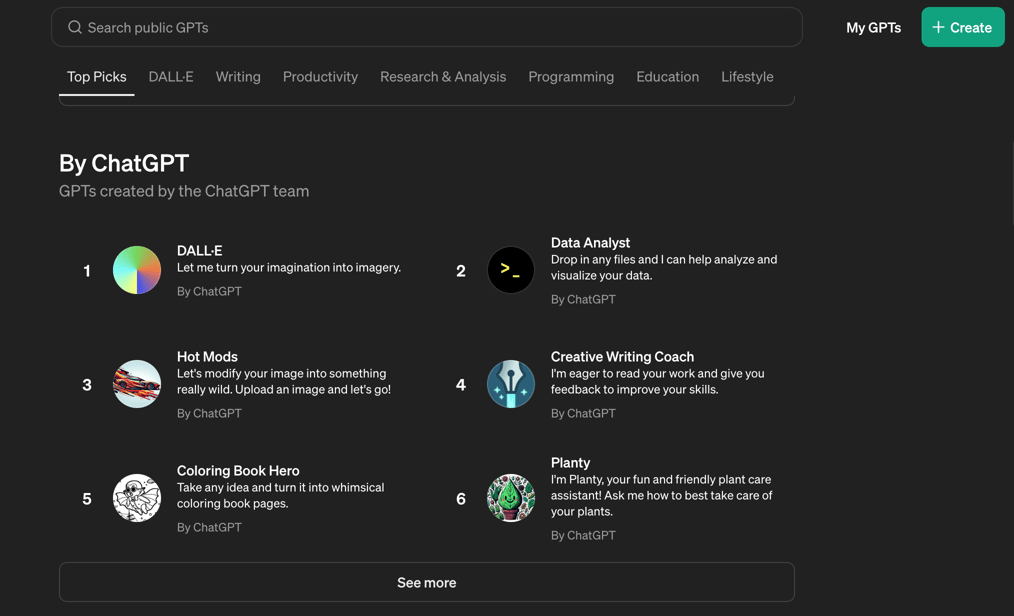The image size is (1014, 616).
Task: Switch to the Education category
Action: tap(667, 76)
